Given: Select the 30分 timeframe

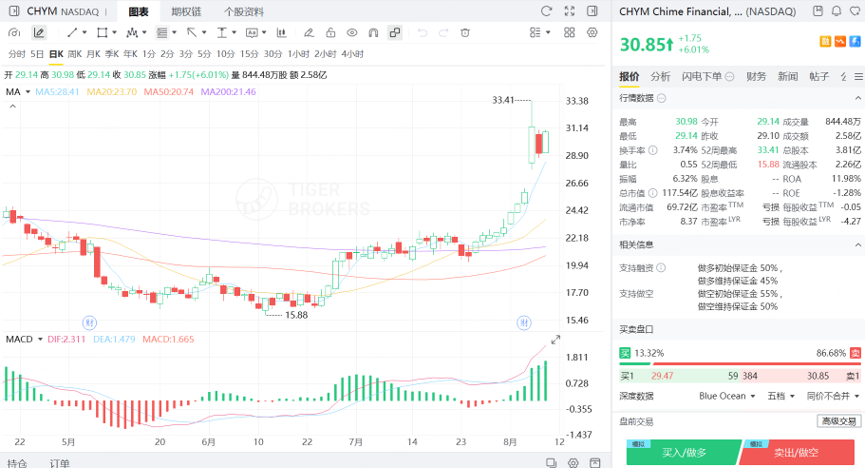Looking at the screenshot, I should 273,54.
